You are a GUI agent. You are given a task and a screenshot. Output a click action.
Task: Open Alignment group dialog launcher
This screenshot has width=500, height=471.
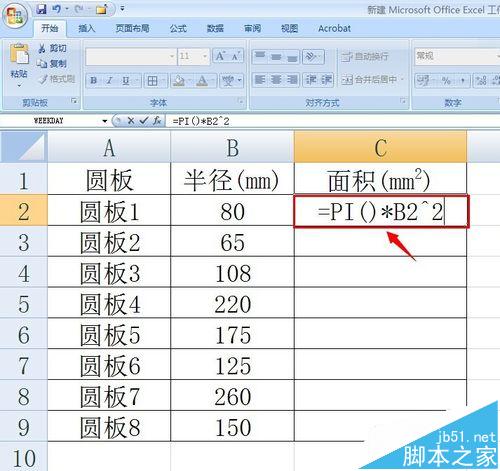403,101
